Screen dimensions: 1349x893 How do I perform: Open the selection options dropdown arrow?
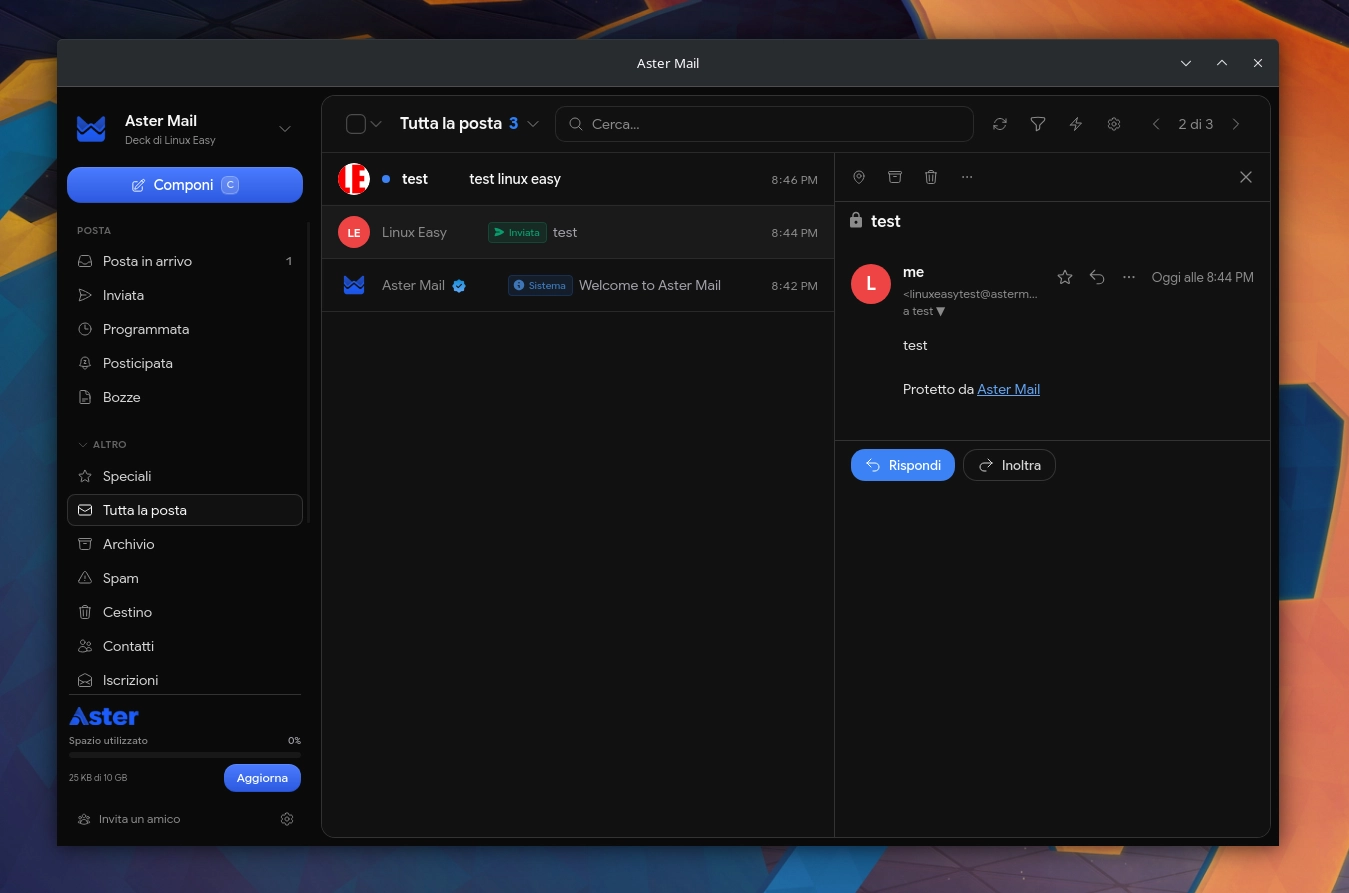[376, 124]
